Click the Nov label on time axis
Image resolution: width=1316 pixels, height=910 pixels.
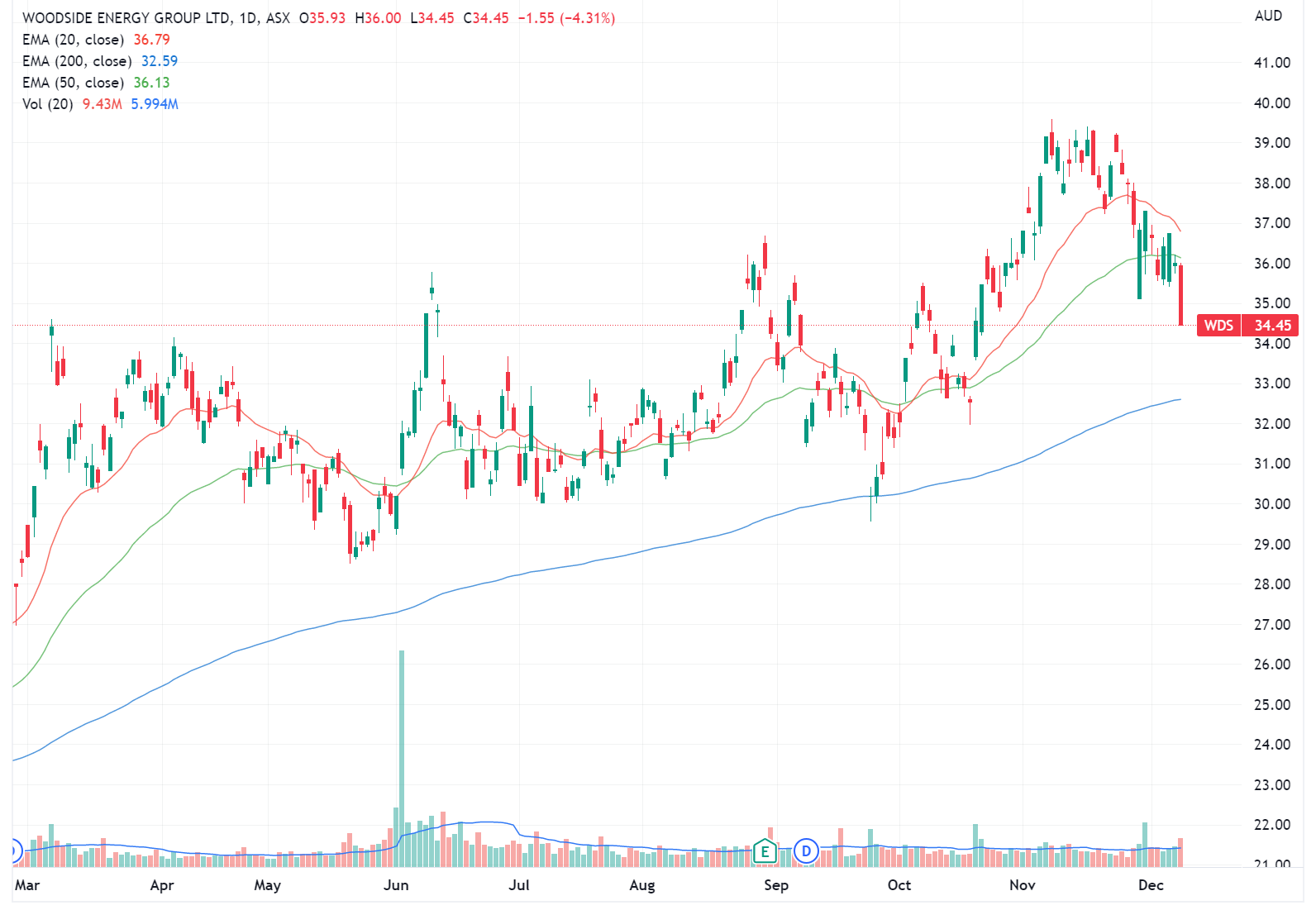[1023, 885]
